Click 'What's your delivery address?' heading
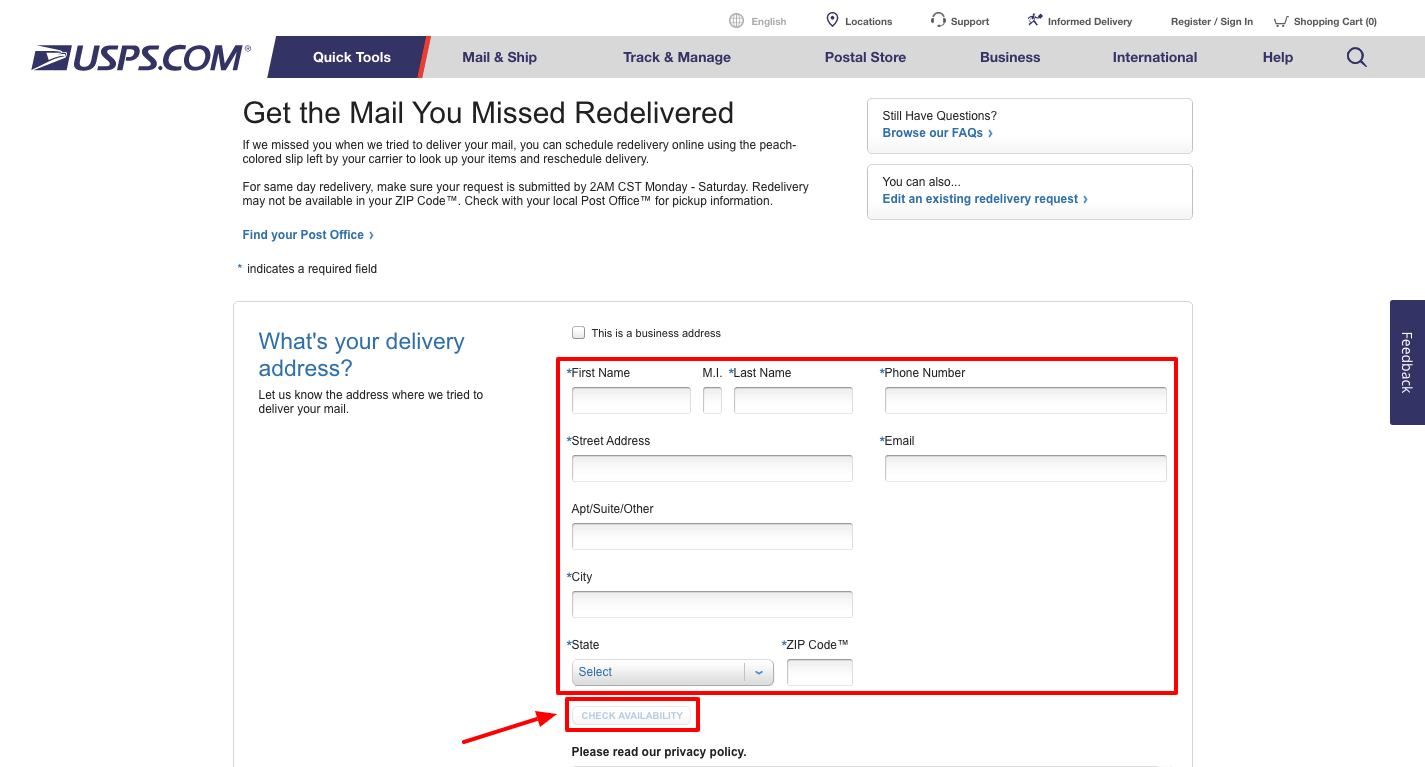The image size is (1425, 767). click(x=361, y=355)
